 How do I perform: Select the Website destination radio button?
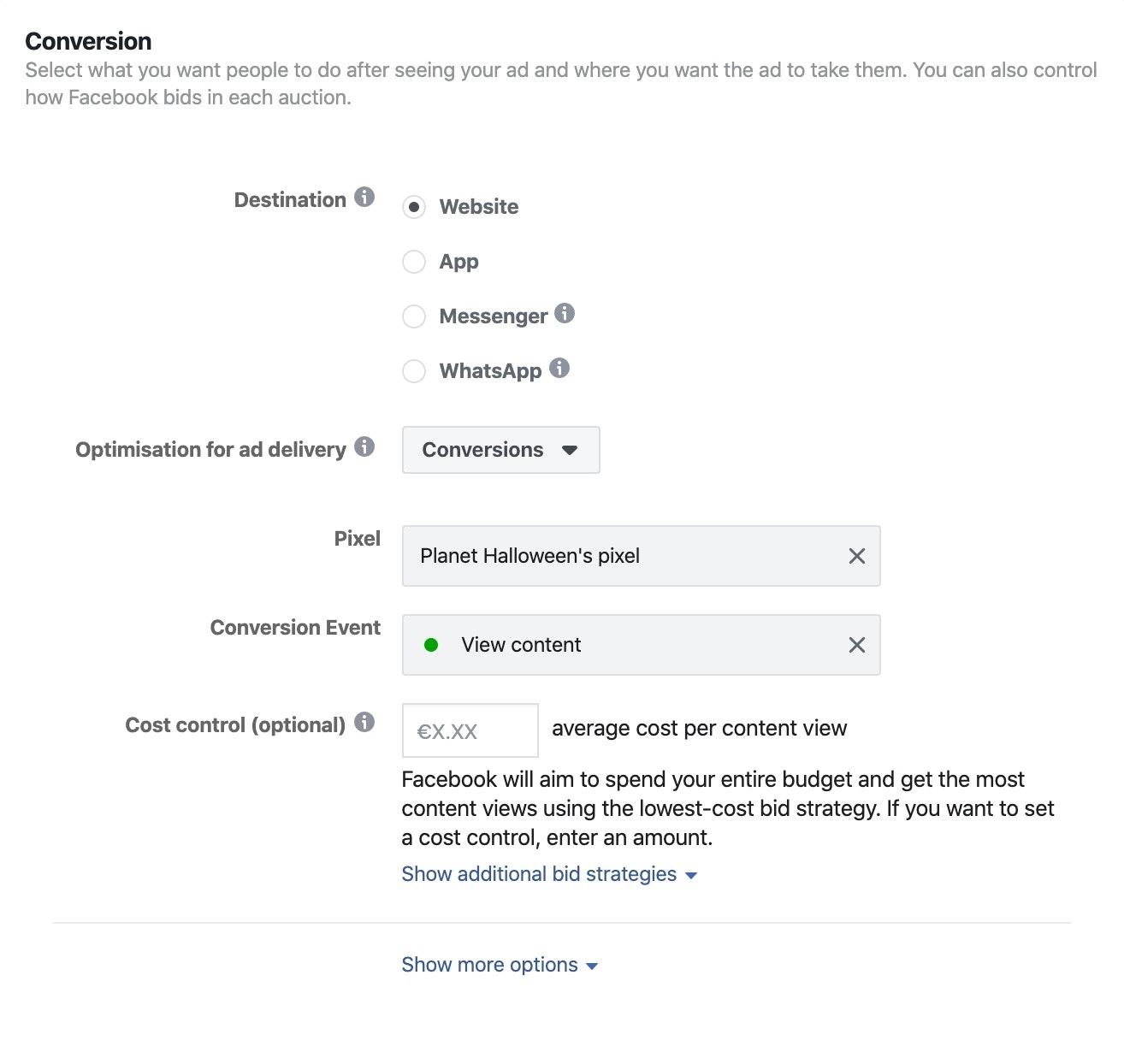tap(414, 207)
